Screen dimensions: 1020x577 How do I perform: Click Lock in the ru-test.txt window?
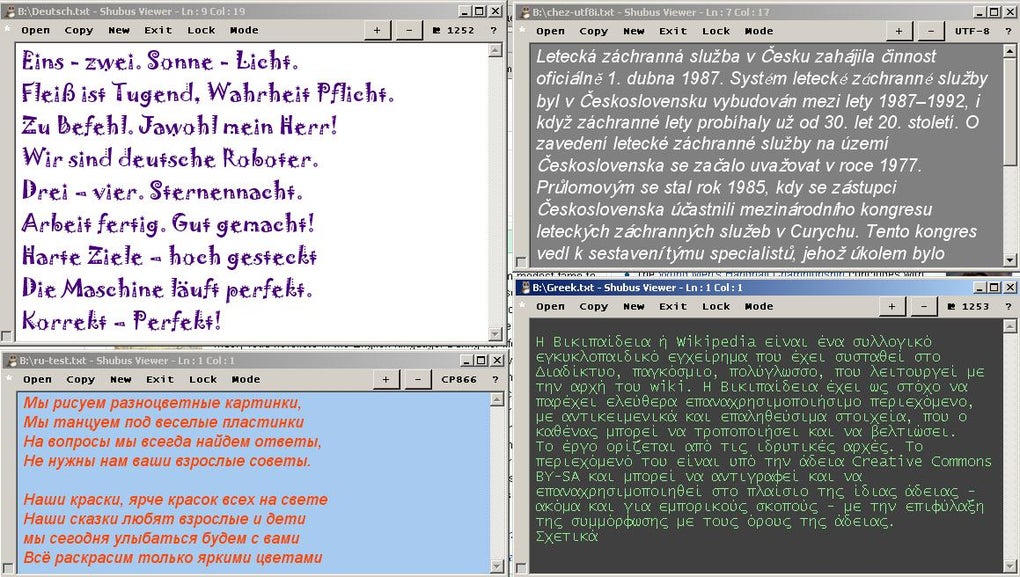click(x=203, y=379)
